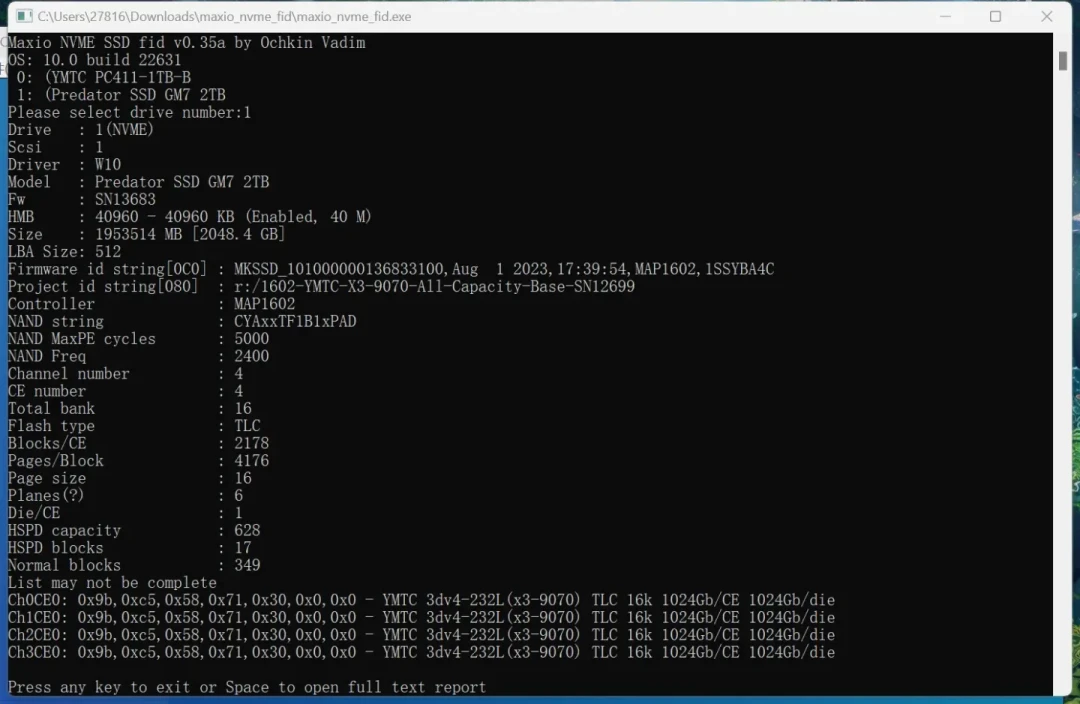
Task: Click the firmware value 'SN13683'
Action: [125, 199]
